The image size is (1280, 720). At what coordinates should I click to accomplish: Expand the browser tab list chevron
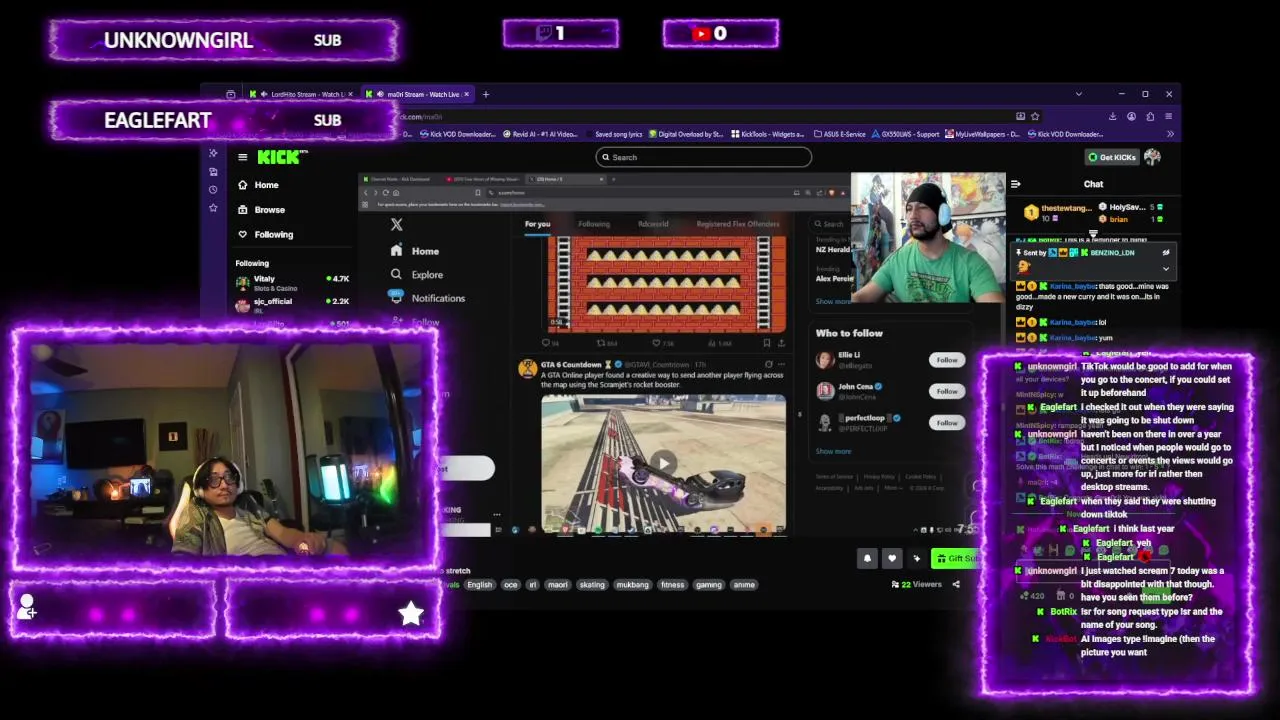point(1078,94)
